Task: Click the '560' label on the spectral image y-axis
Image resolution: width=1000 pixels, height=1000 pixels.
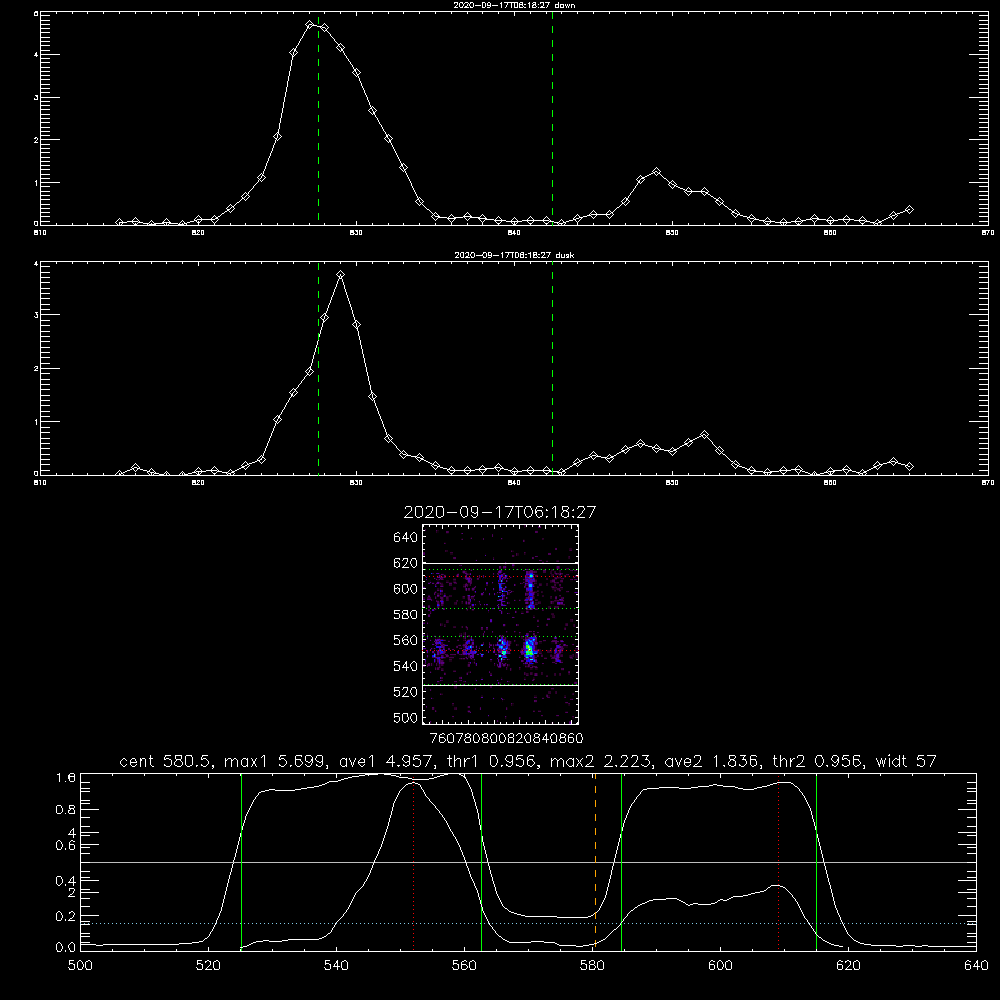Action: click(x=406, y=640)
